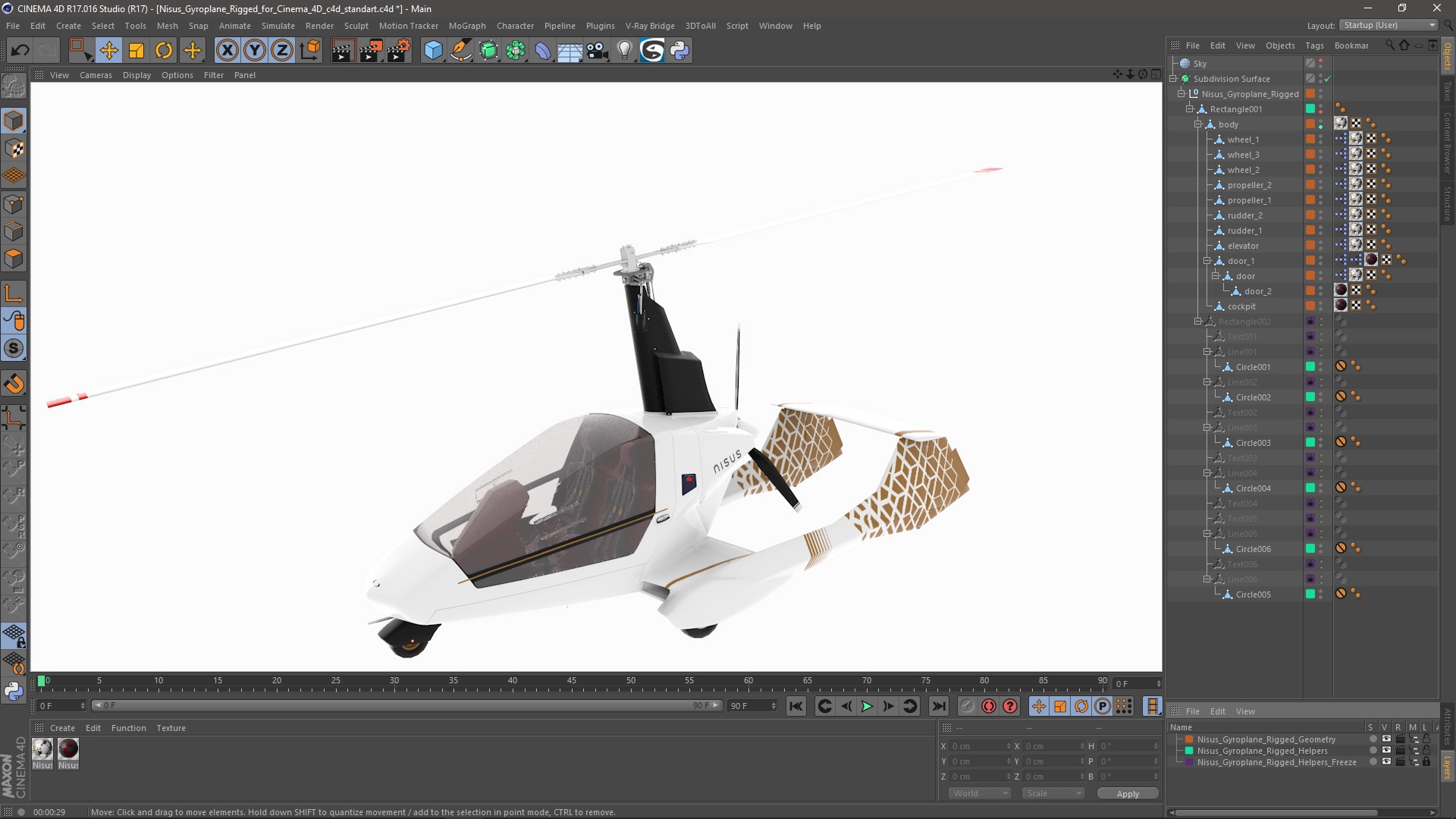Select the Scale tool (Y axis)
This screenshot has width=1456, height=819.
(255, 50)
